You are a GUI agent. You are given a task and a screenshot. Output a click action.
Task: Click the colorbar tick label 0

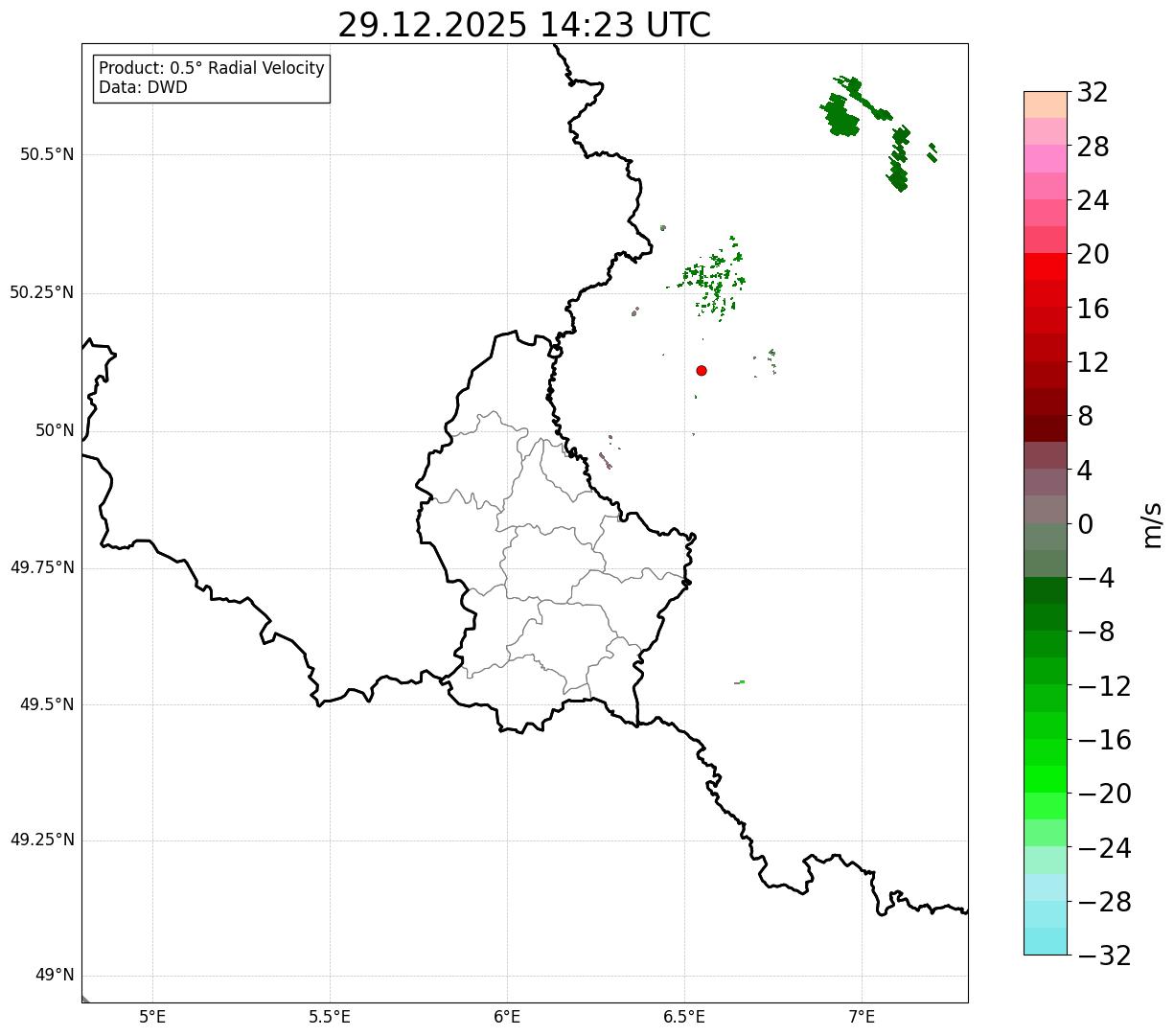click(x=1085, y=524)
